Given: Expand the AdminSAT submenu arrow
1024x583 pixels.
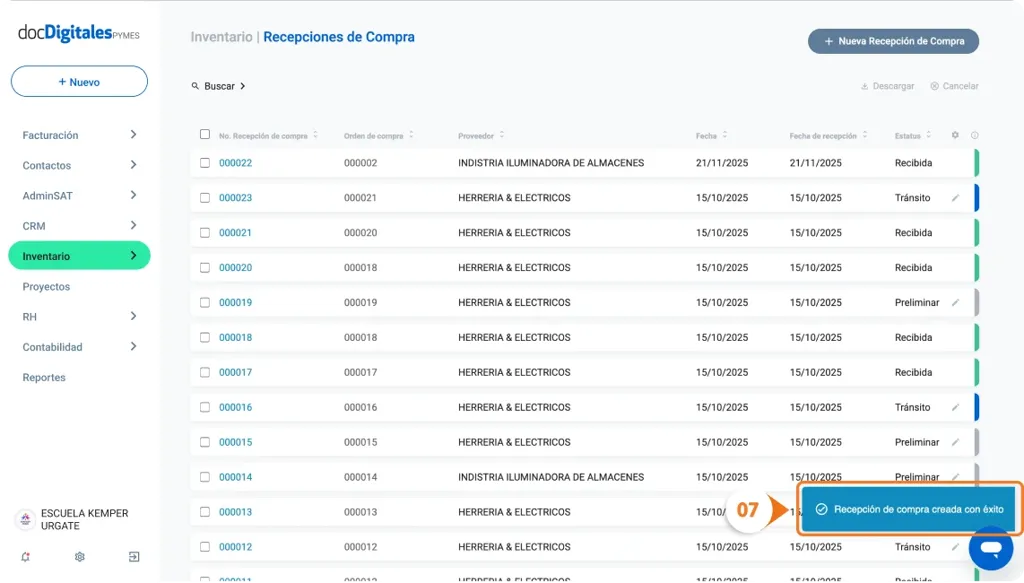Looking at the screenshot, I should coord(134,195).
